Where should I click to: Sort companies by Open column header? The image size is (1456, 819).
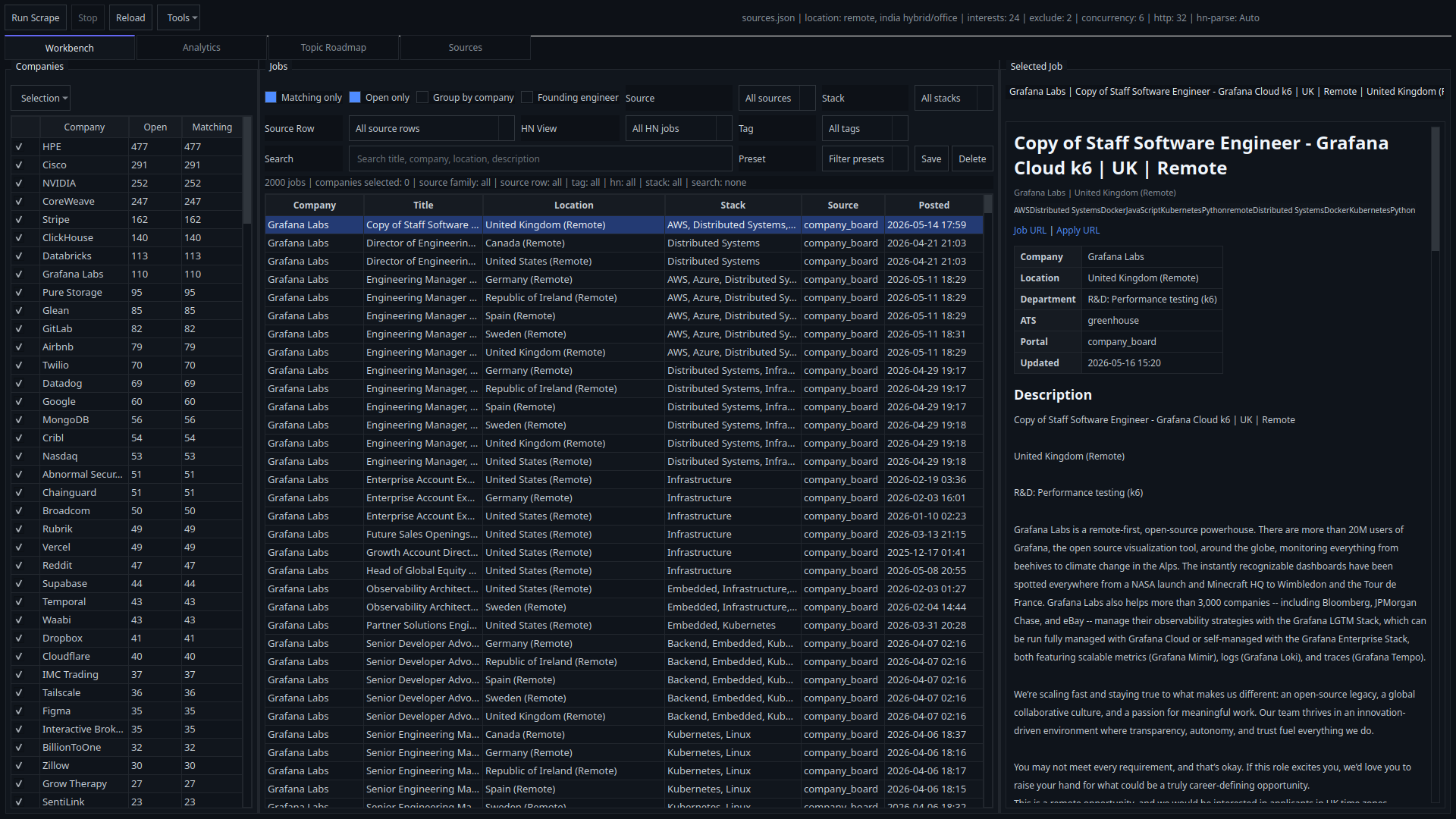click(155, 127)
